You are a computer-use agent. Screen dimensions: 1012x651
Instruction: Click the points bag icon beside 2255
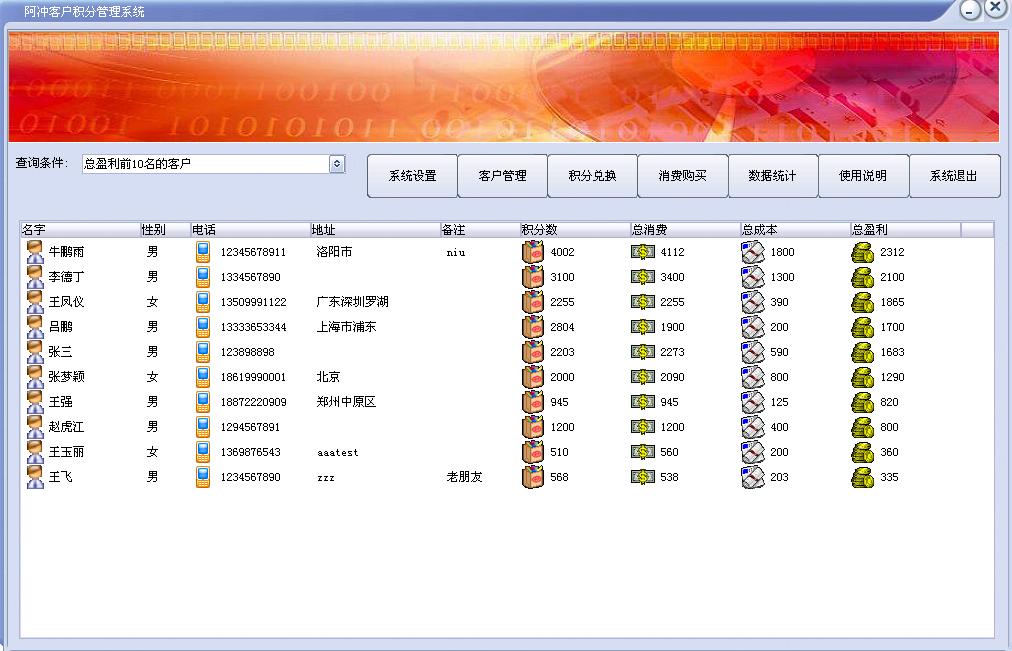pos(533,302)
